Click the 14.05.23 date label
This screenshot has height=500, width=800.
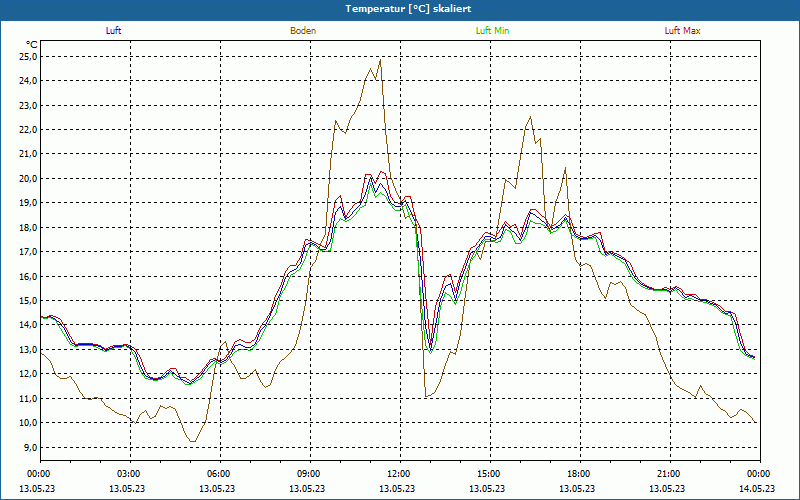pyautogui.click(x=757, y=488)
